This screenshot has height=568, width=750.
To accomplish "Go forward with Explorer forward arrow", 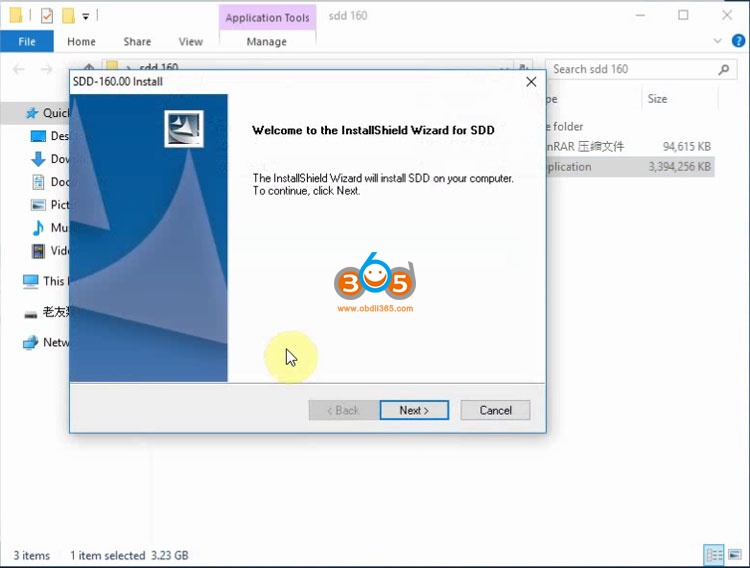I will point(46,70).
